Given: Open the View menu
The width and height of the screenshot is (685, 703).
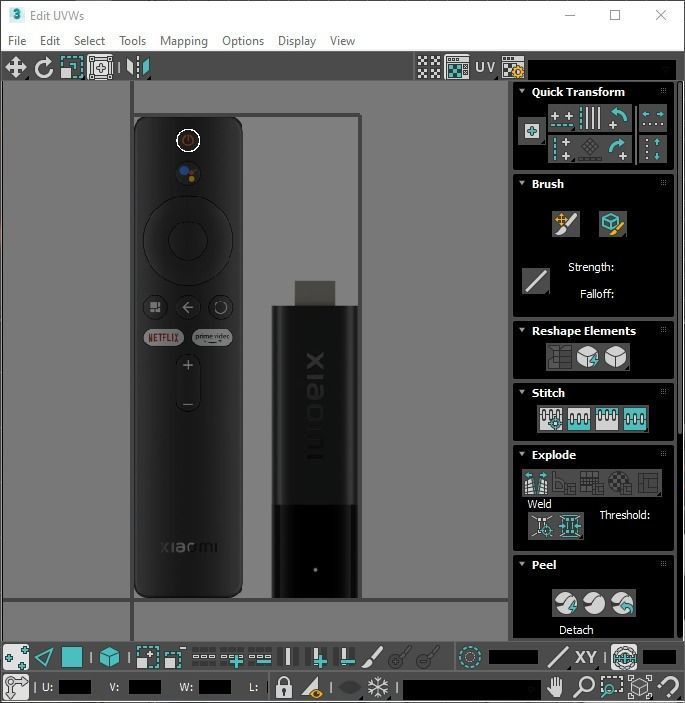Looking at the screenshot, I should tap(342, 41).
